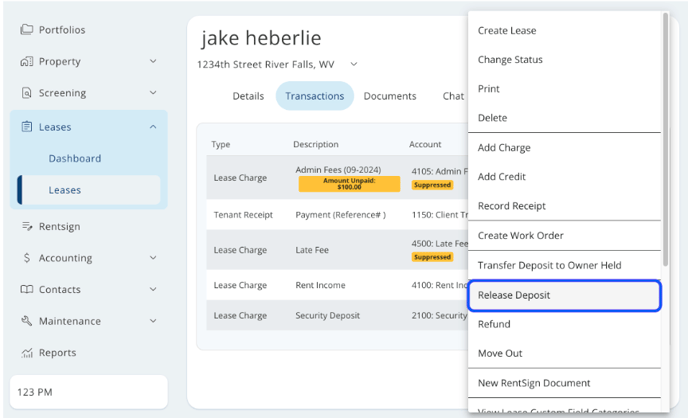Open the Details tab
688x418 pixels.
tap(248, 96)
